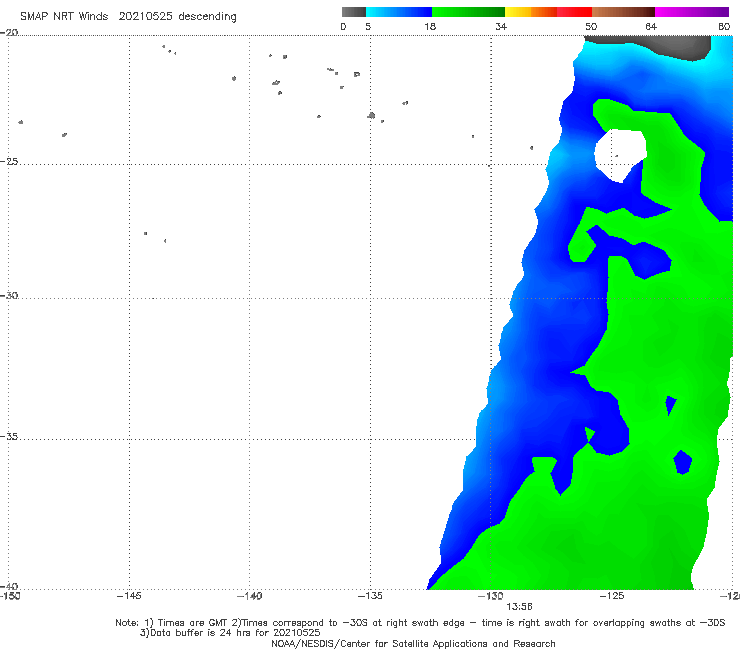This screenshot has width=740, height=650.
Task: Click the longitude label '-125'
Action: click(x=612, y=596)
